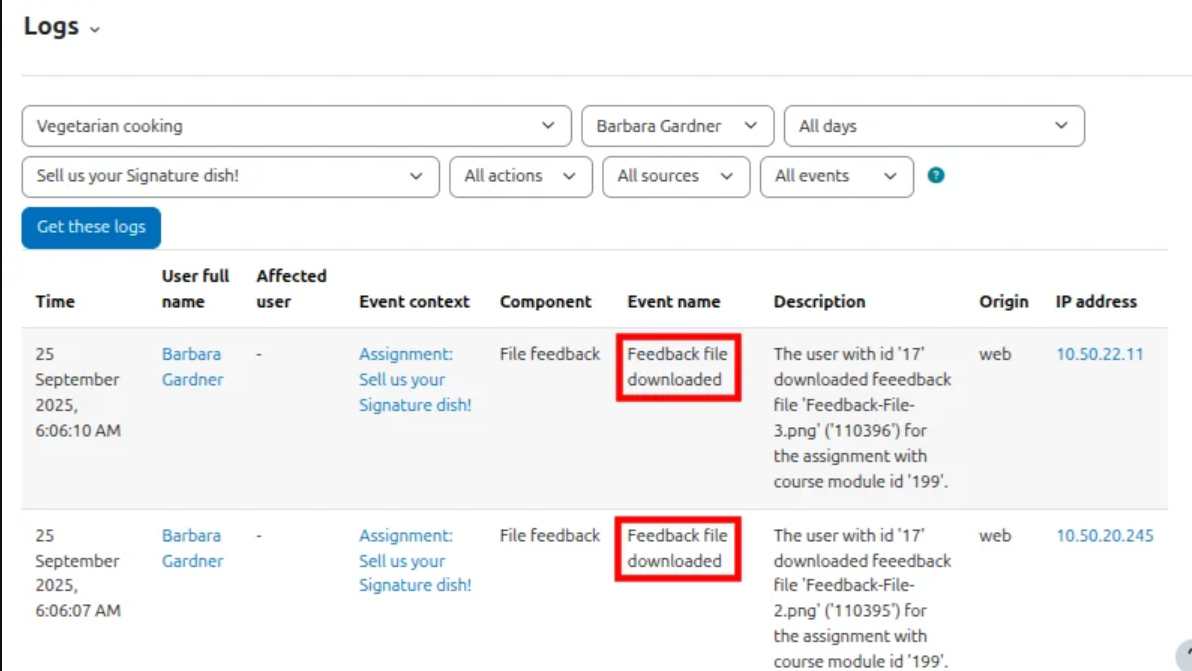Open the All sources dropdown
This screenshot has height=671, width=1192.
point(675,176)
